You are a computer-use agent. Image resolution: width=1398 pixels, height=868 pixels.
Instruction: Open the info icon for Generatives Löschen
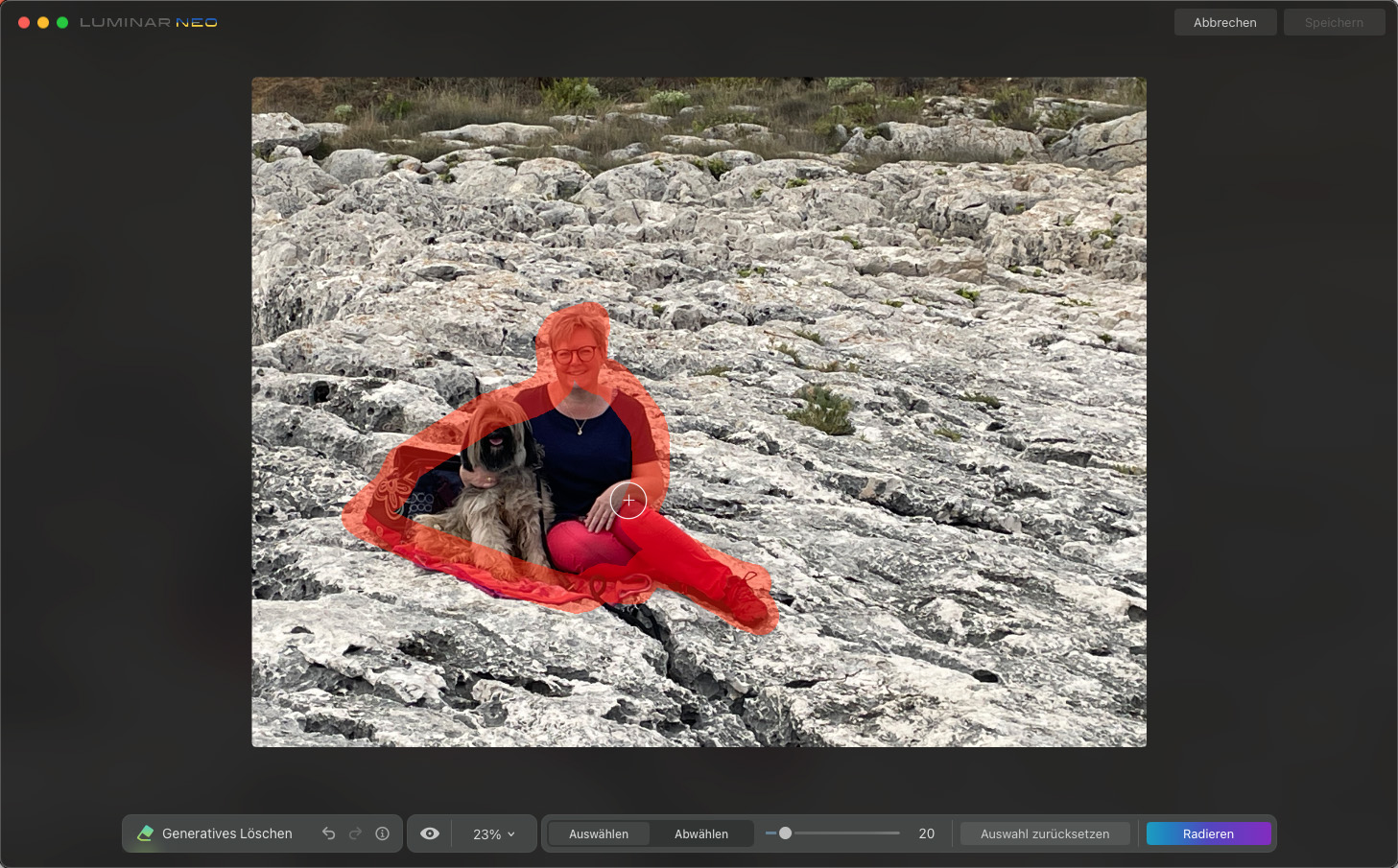click(x=382, y=833)
